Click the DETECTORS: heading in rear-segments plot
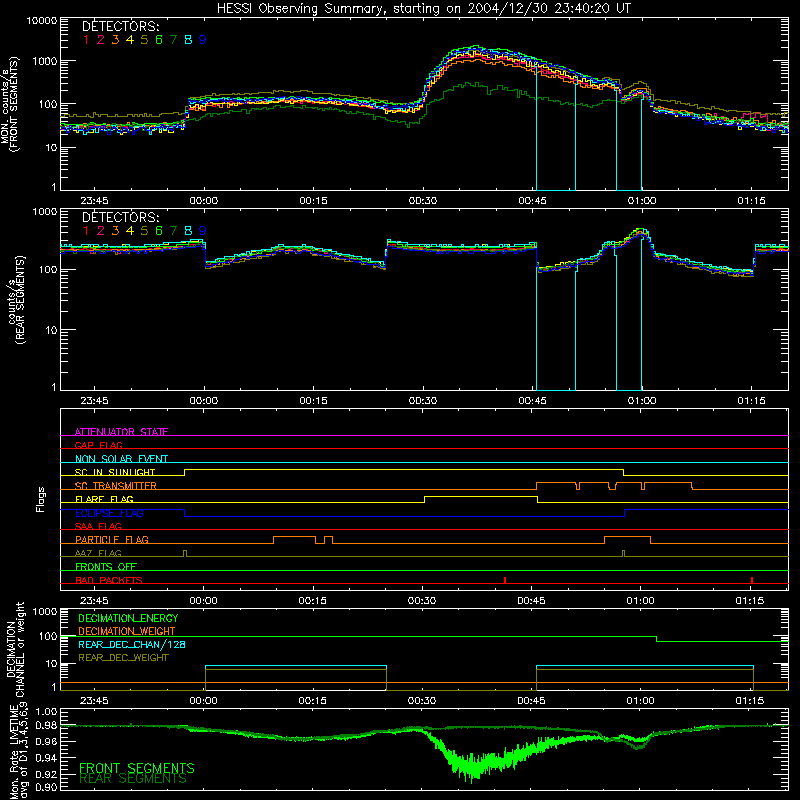Screen dimensions: 800x800 point(120,218)
